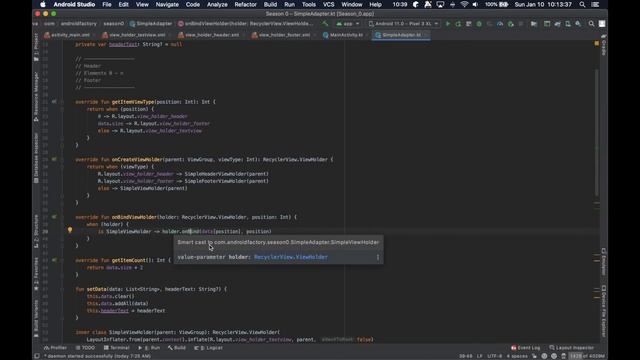This screenshot has width=640, height=360.
Task: Open the Build tool window at the bottom
Action: click(177, 348)
